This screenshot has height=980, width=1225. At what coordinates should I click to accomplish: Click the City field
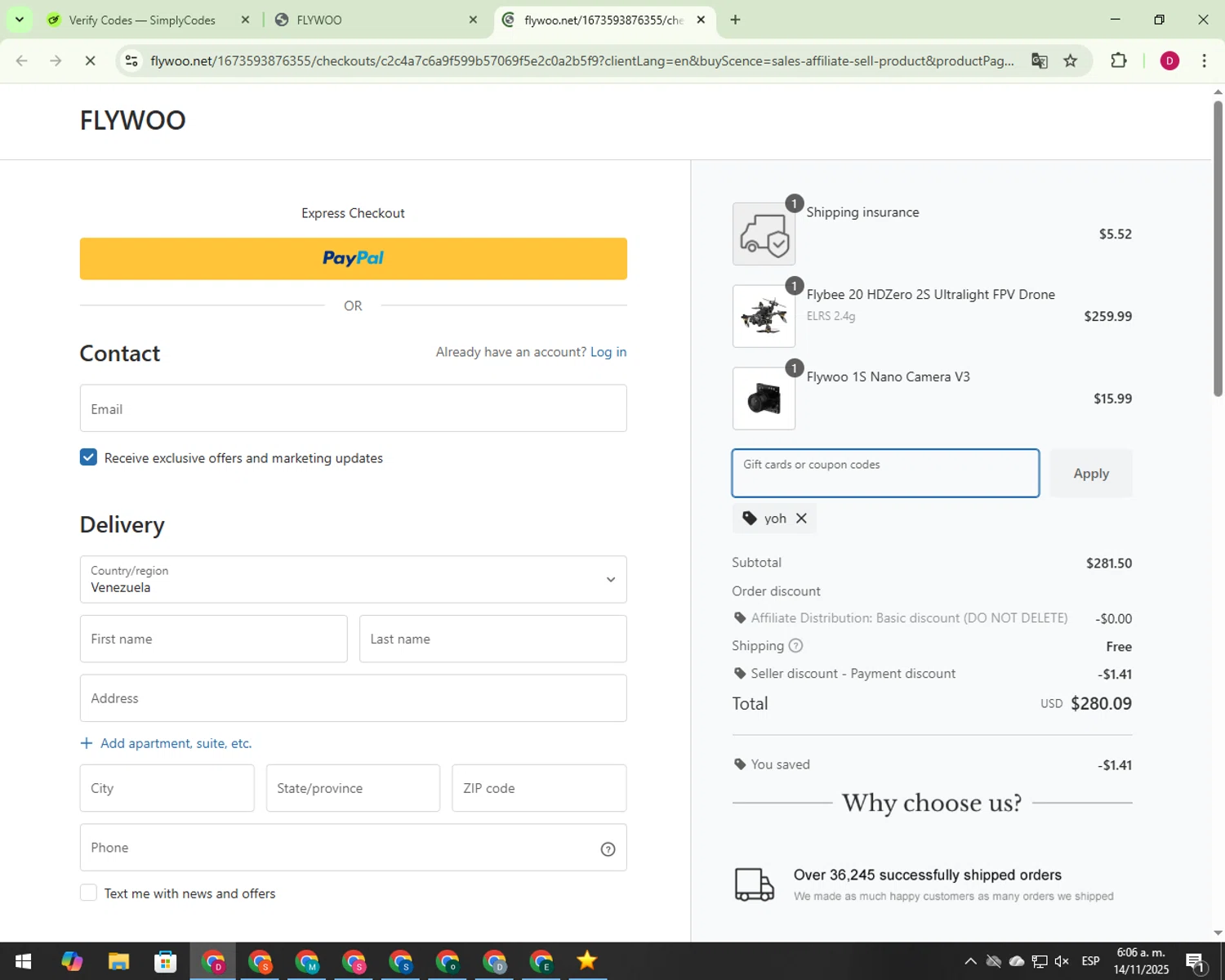(167, 788)
